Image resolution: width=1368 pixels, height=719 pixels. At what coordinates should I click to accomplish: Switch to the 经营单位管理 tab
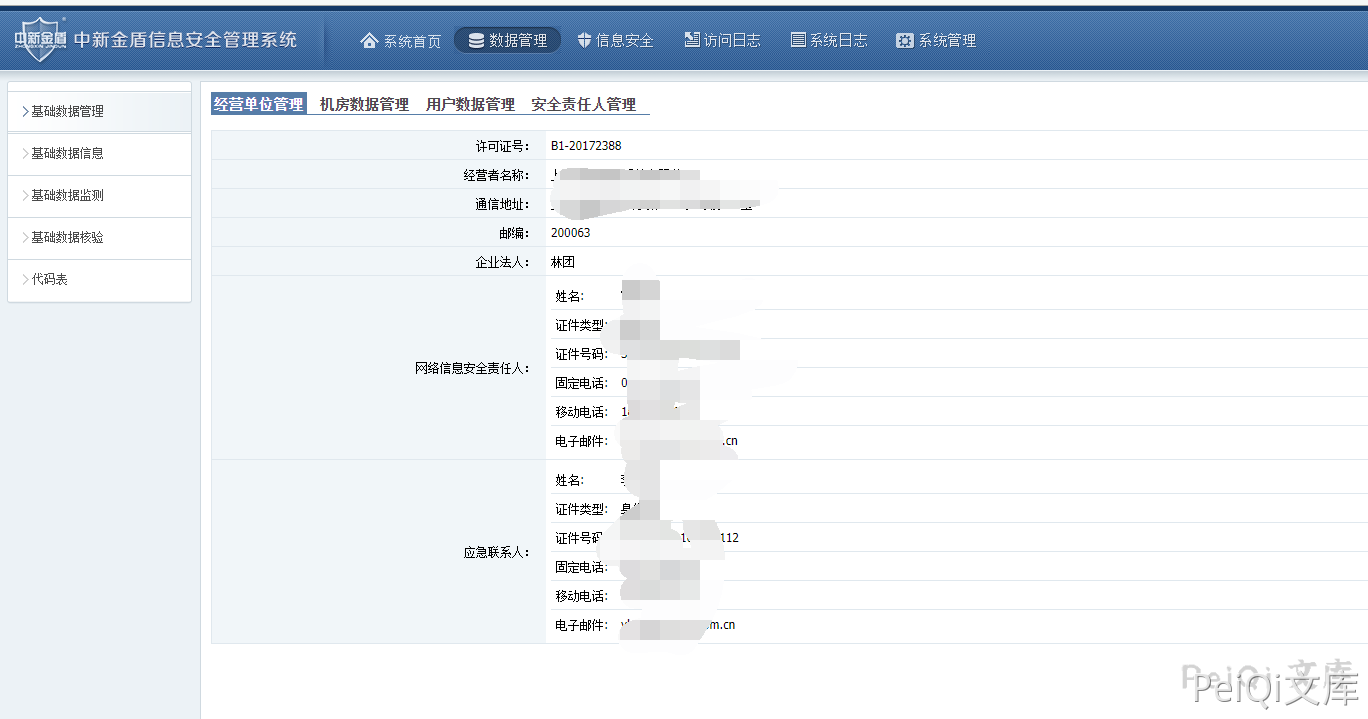point(259,104)
